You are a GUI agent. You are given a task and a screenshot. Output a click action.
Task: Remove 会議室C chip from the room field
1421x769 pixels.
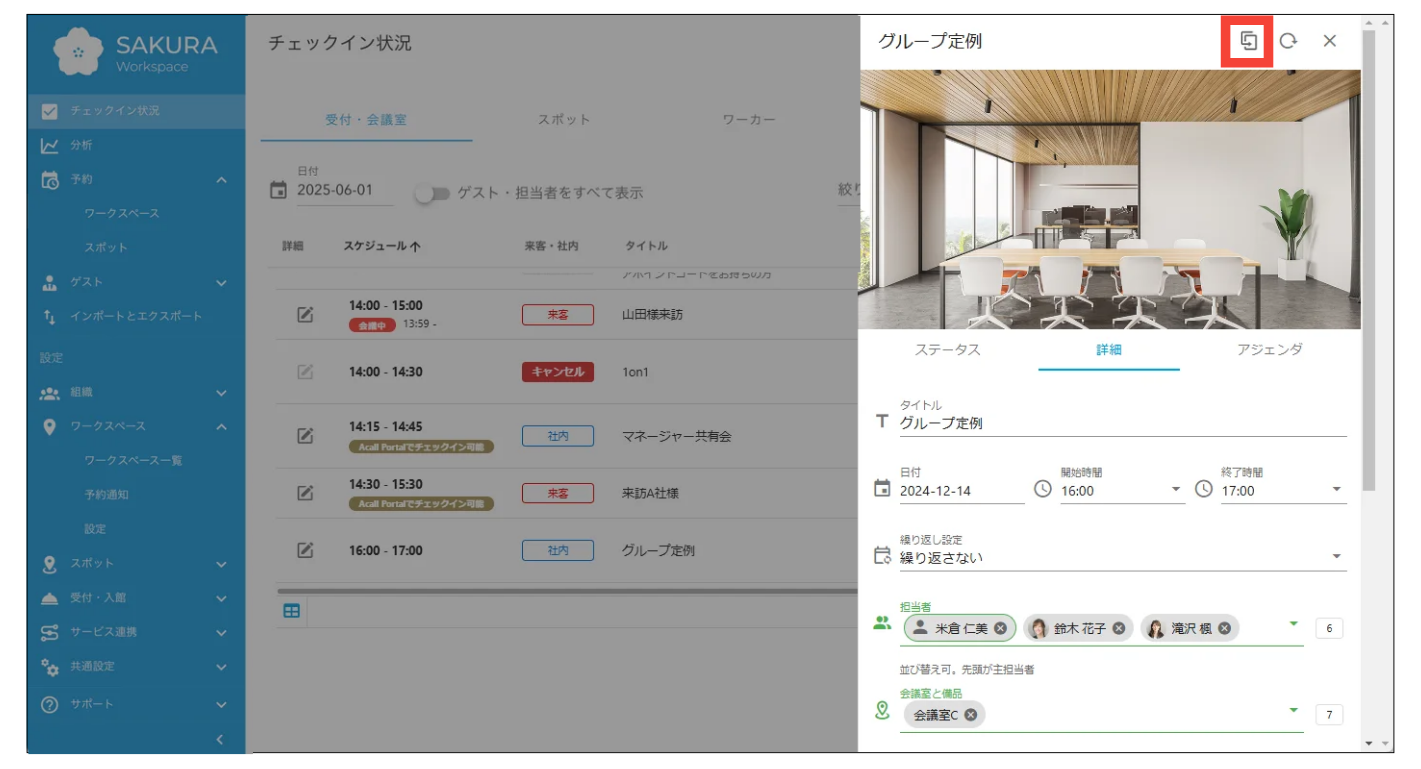point(970,715)
